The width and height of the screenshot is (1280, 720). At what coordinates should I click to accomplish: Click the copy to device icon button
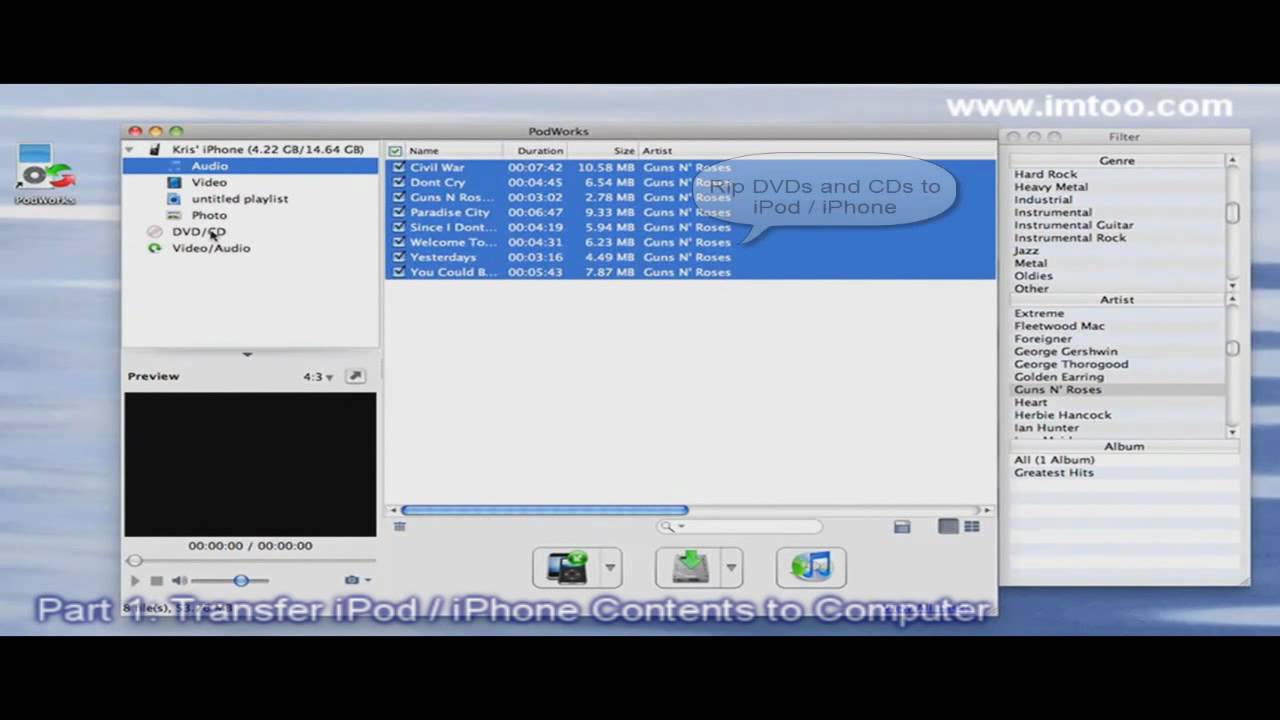pyautogui.click(x=566, y=567)
